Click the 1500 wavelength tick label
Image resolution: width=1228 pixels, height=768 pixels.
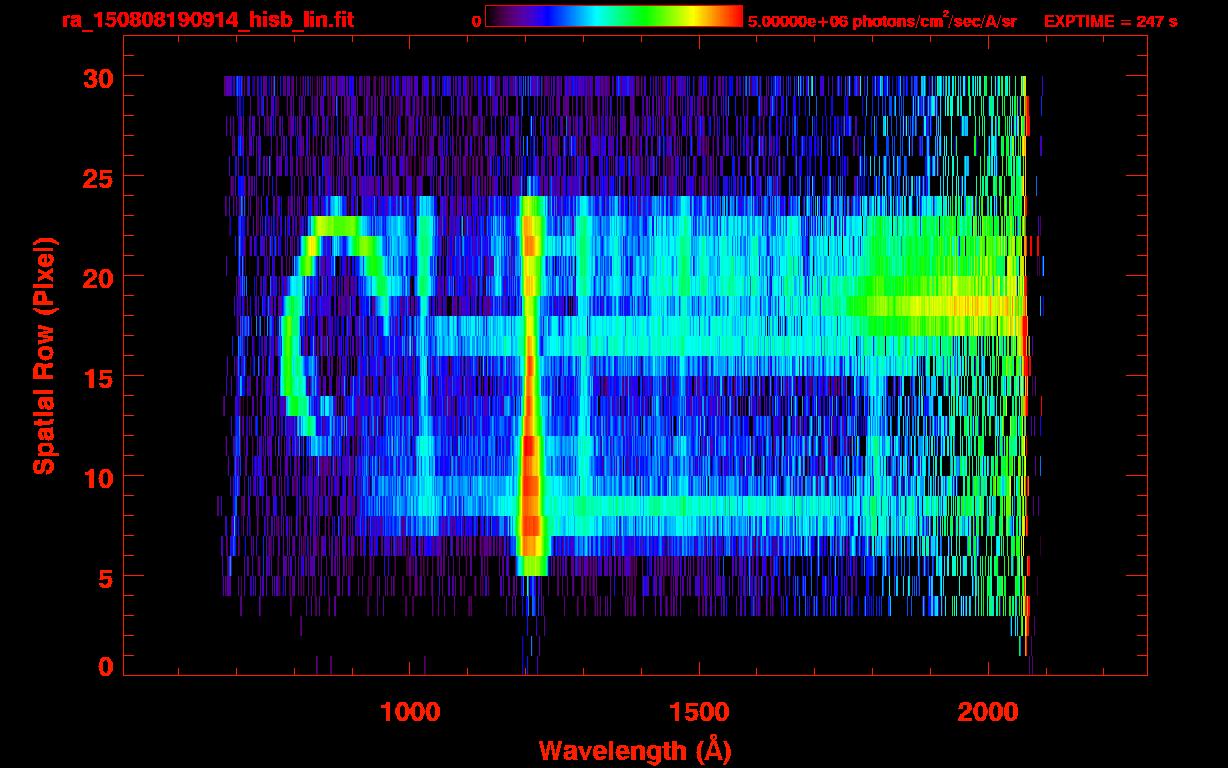pyautogui.click(x=699, y=712)
